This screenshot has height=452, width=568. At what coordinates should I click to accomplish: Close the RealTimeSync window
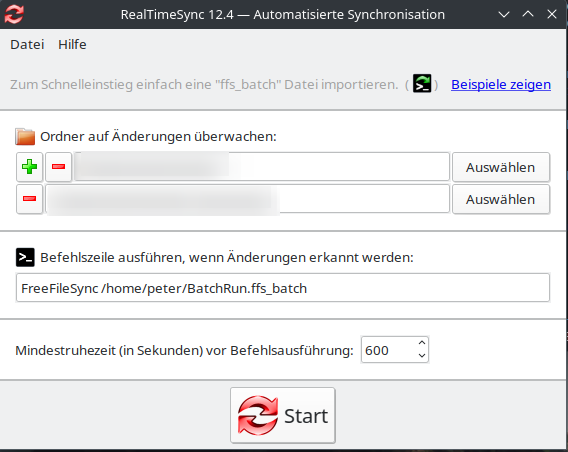click(552, 14)
